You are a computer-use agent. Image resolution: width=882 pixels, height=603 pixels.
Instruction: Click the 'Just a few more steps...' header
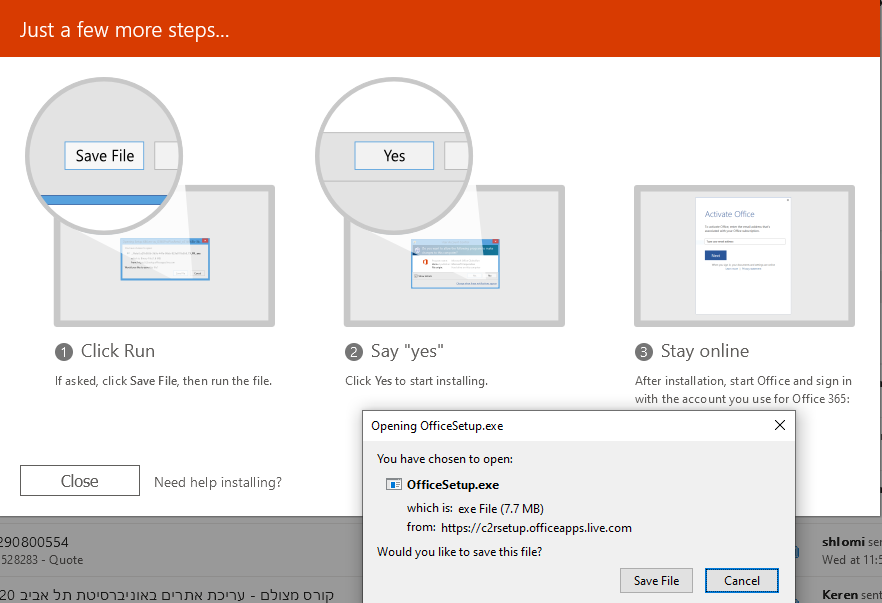click(x=125, y=29)
